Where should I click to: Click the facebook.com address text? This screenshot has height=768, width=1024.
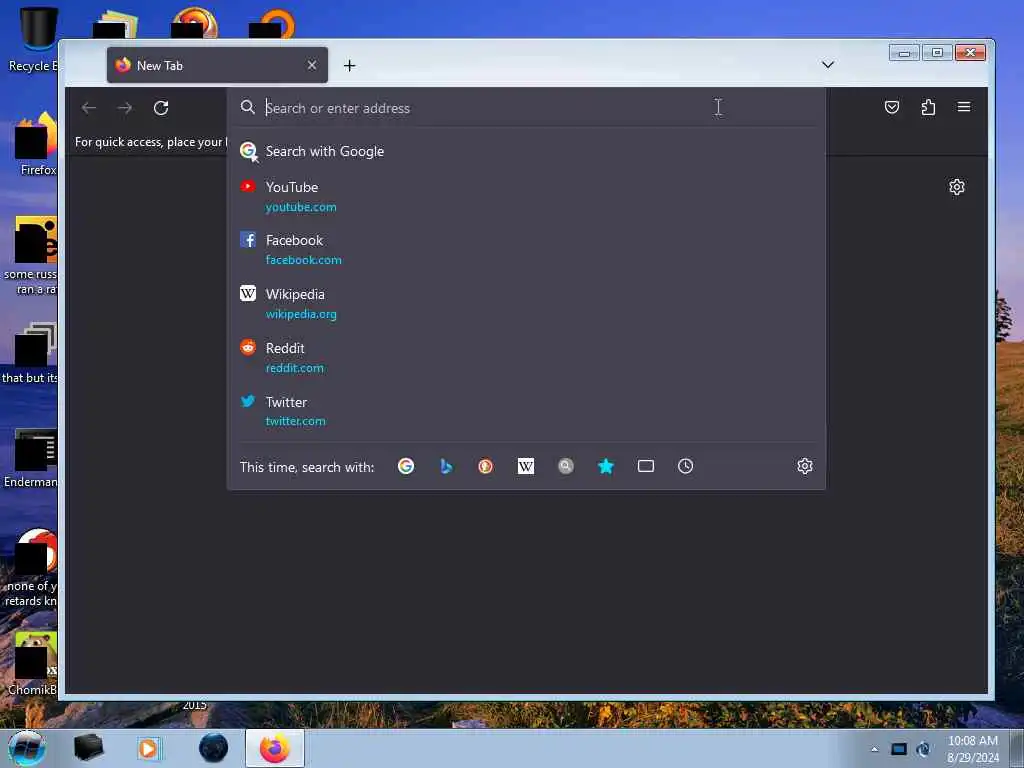coord(303,260)
